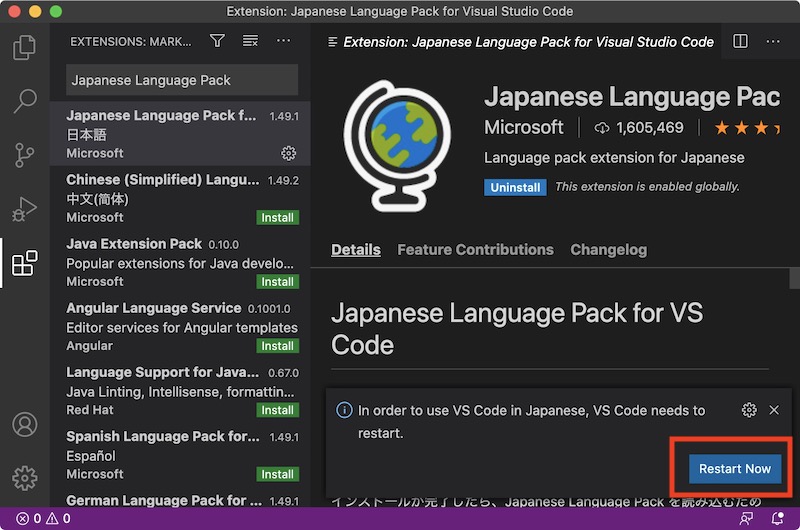800x530 pixels.
Task: Select the Japanese Language Pack list item
Action: coord(180,134)
